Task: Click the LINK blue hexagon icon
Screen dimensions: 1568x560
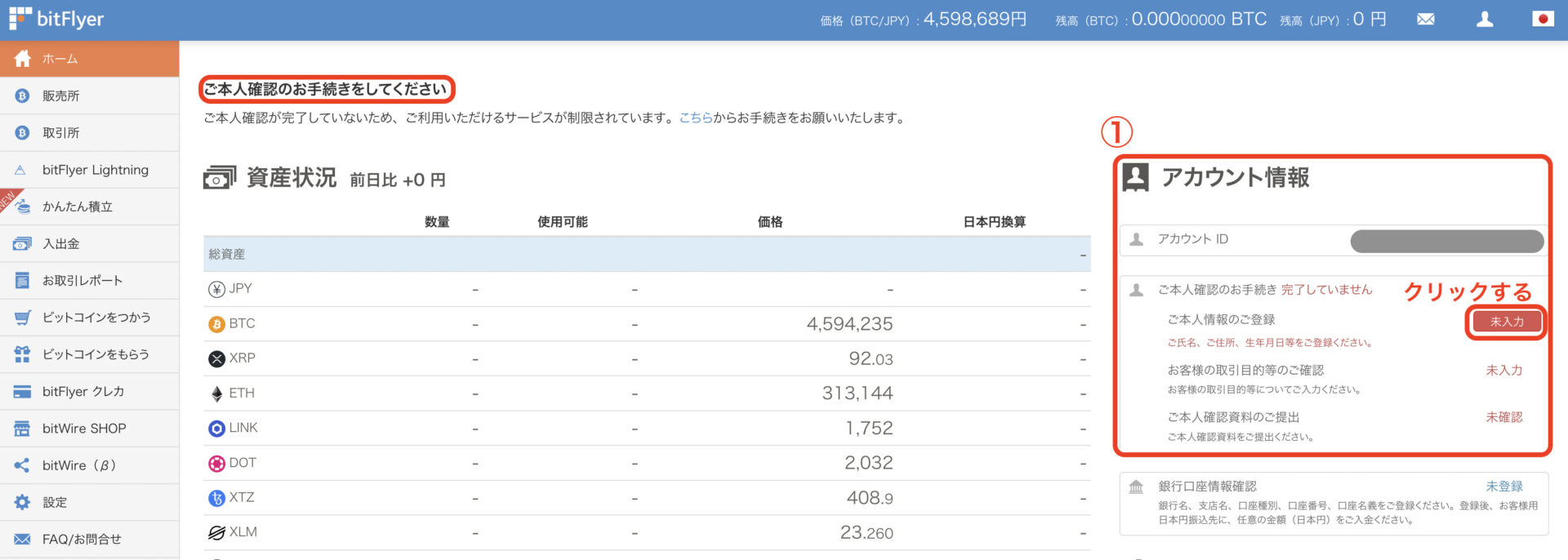Action: point(216,429)
